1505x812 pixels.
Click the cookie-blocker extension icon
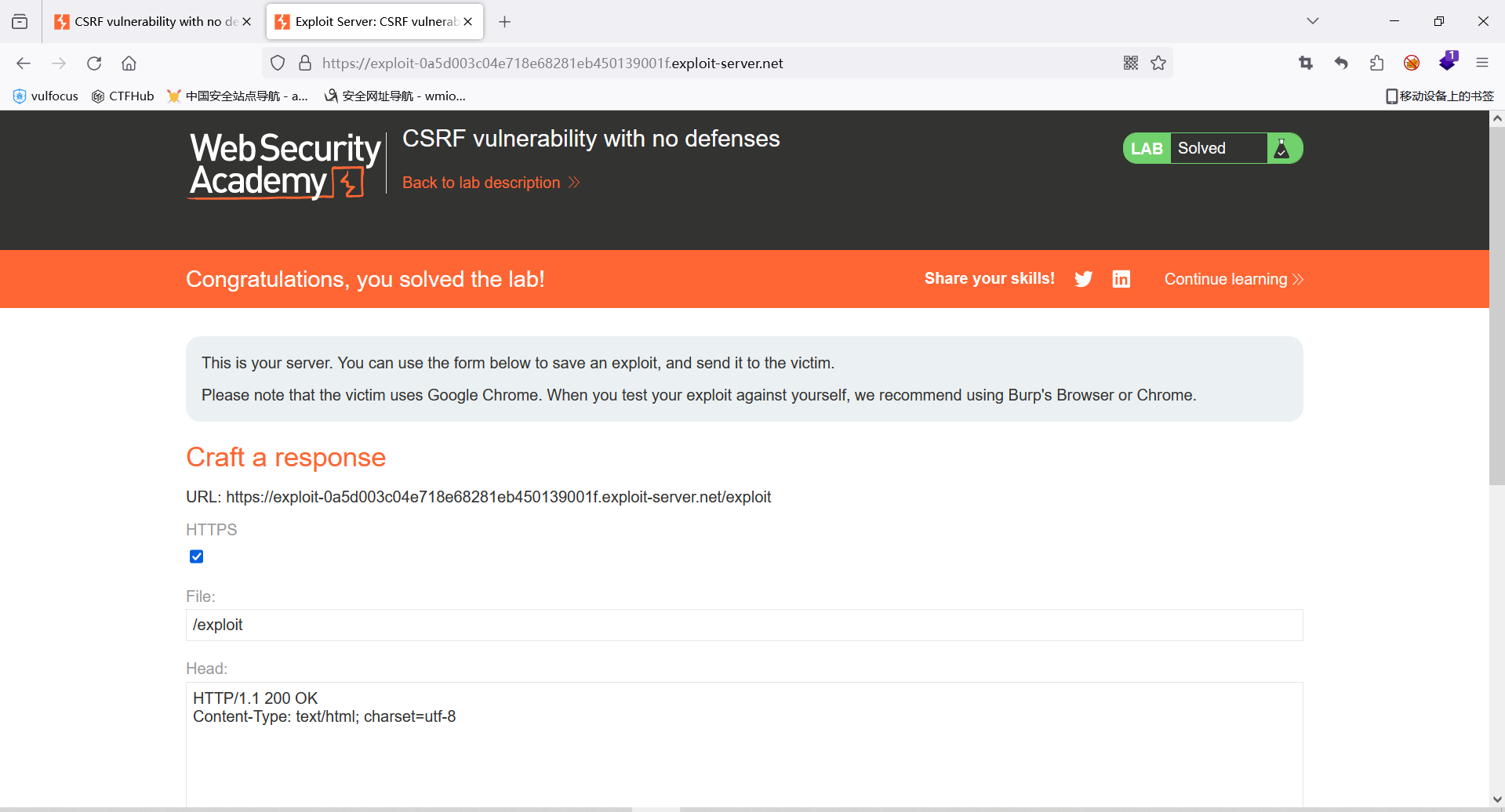pos(1412,63)
